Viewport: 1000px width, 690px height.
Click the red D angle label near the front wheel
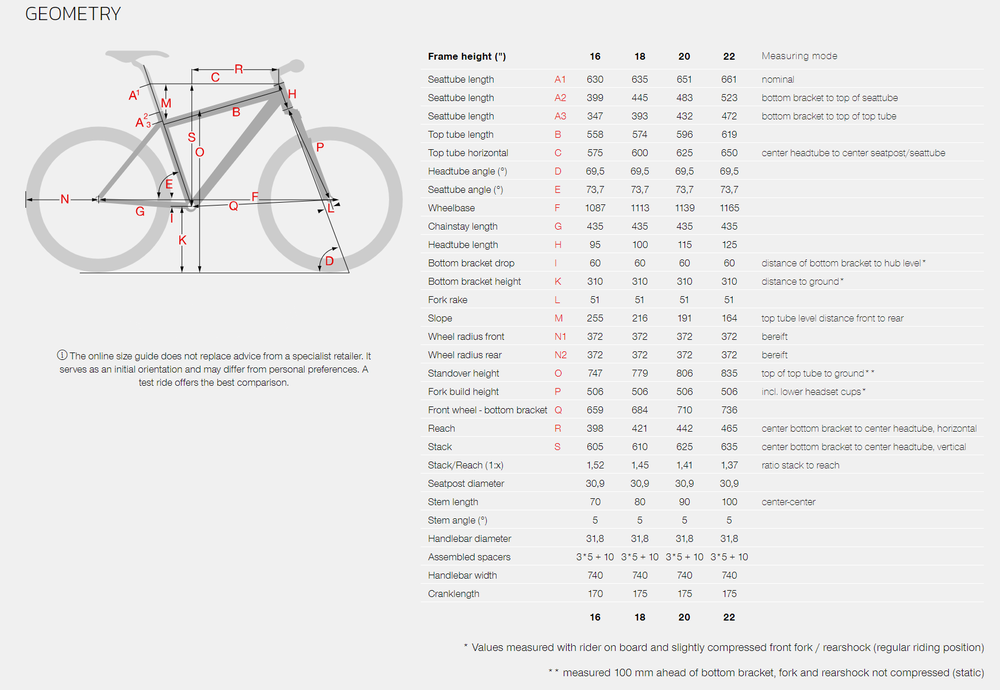click(x=329, y=261)
